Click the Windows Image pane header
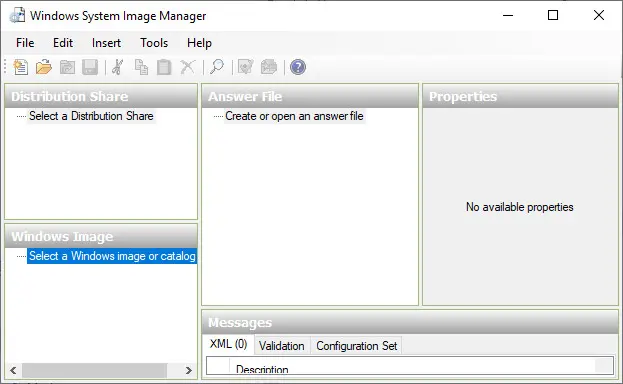 (101, 236)
